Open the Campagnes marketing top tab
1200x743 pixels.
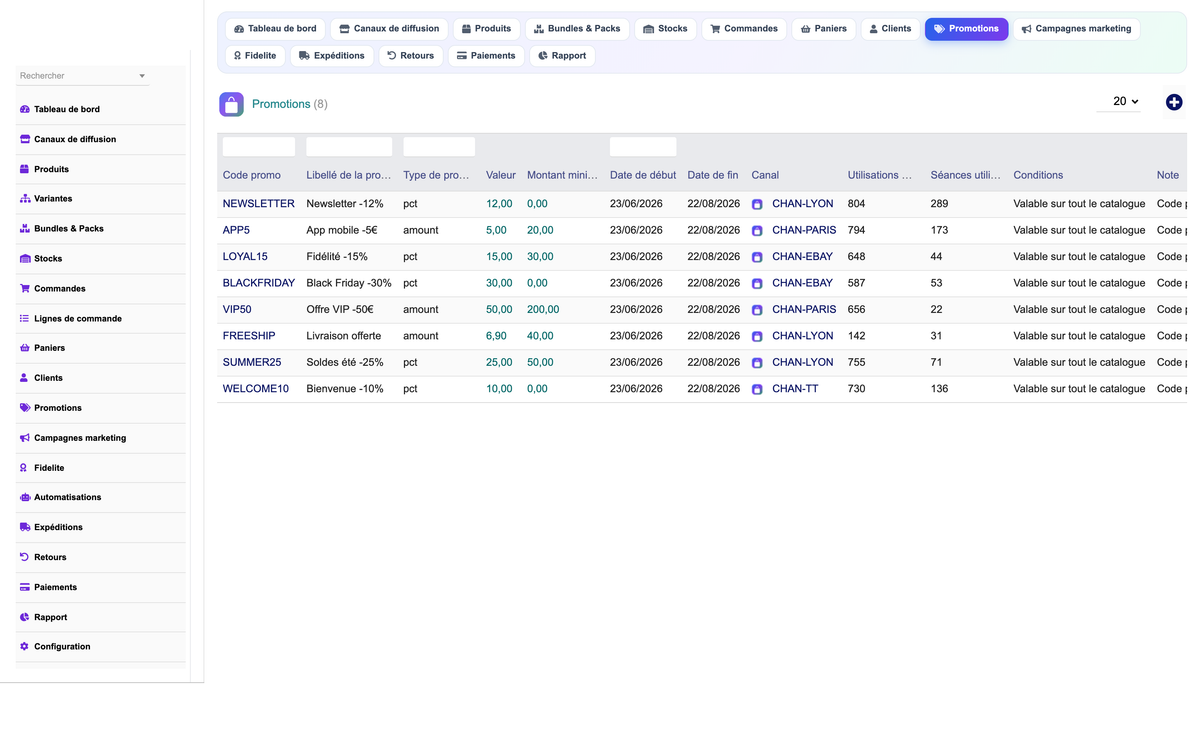click(x=1076, y=29)
